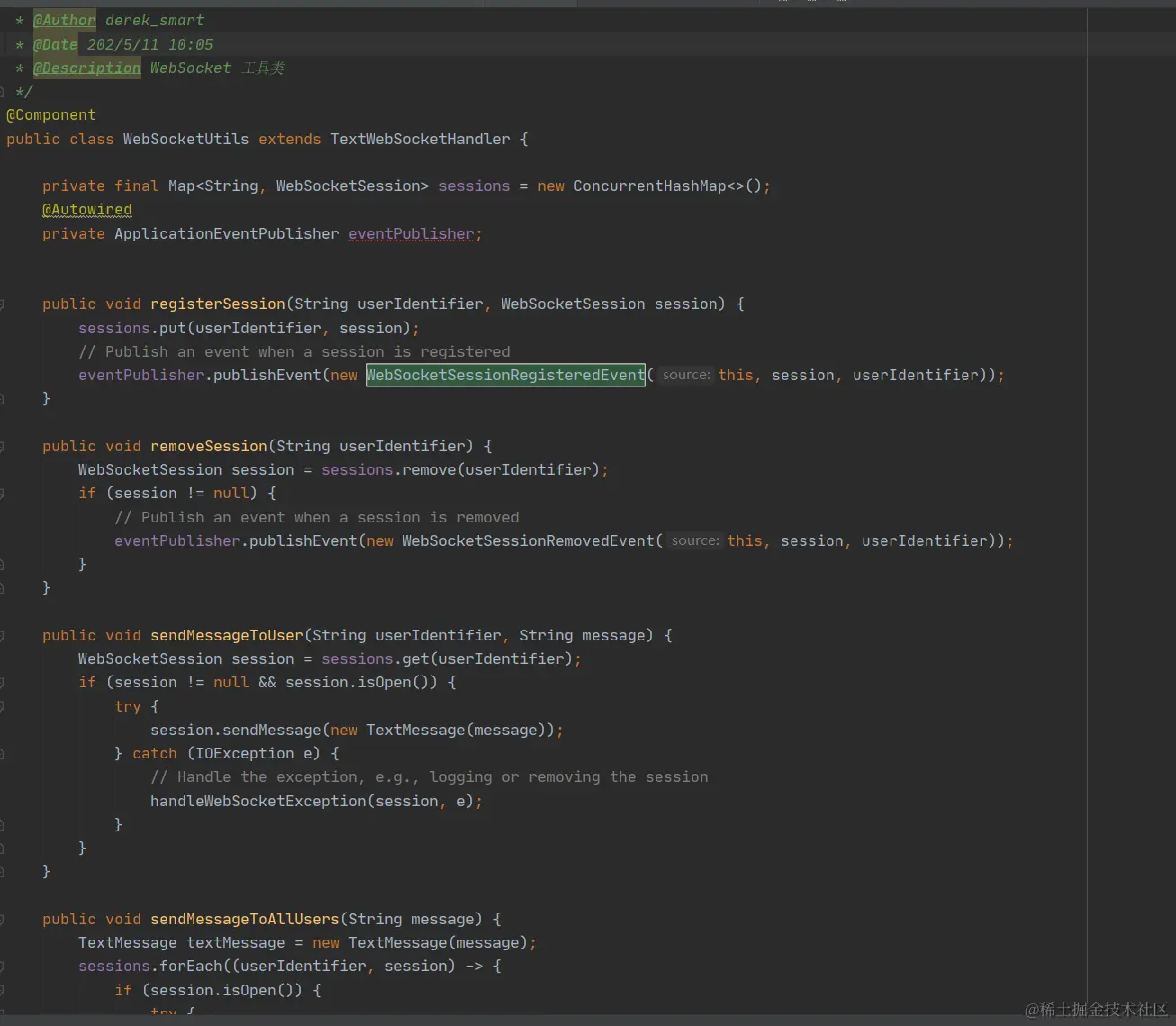Click sessions.put in registerSession

click(132, 329)
